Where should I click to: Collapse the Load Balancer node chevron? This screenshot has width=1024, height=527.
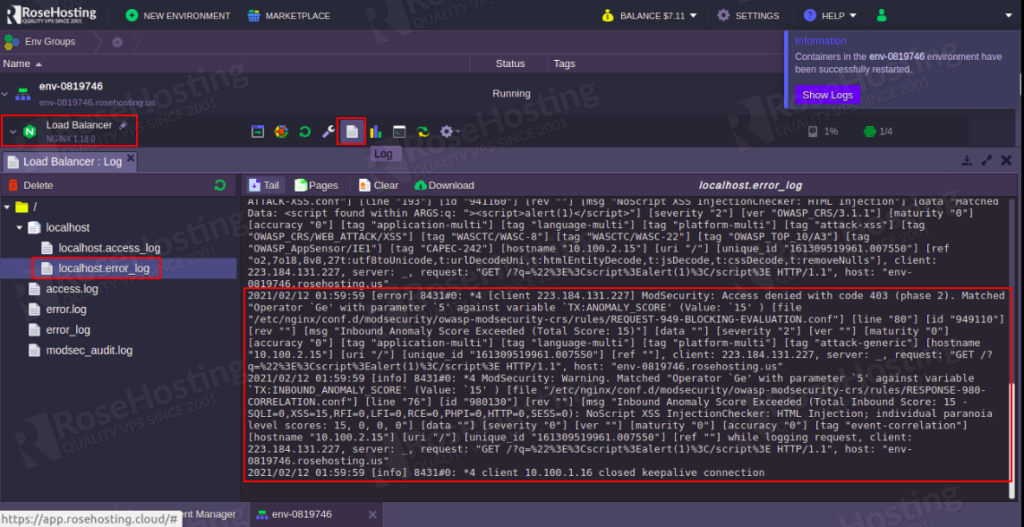click(13, 131)
